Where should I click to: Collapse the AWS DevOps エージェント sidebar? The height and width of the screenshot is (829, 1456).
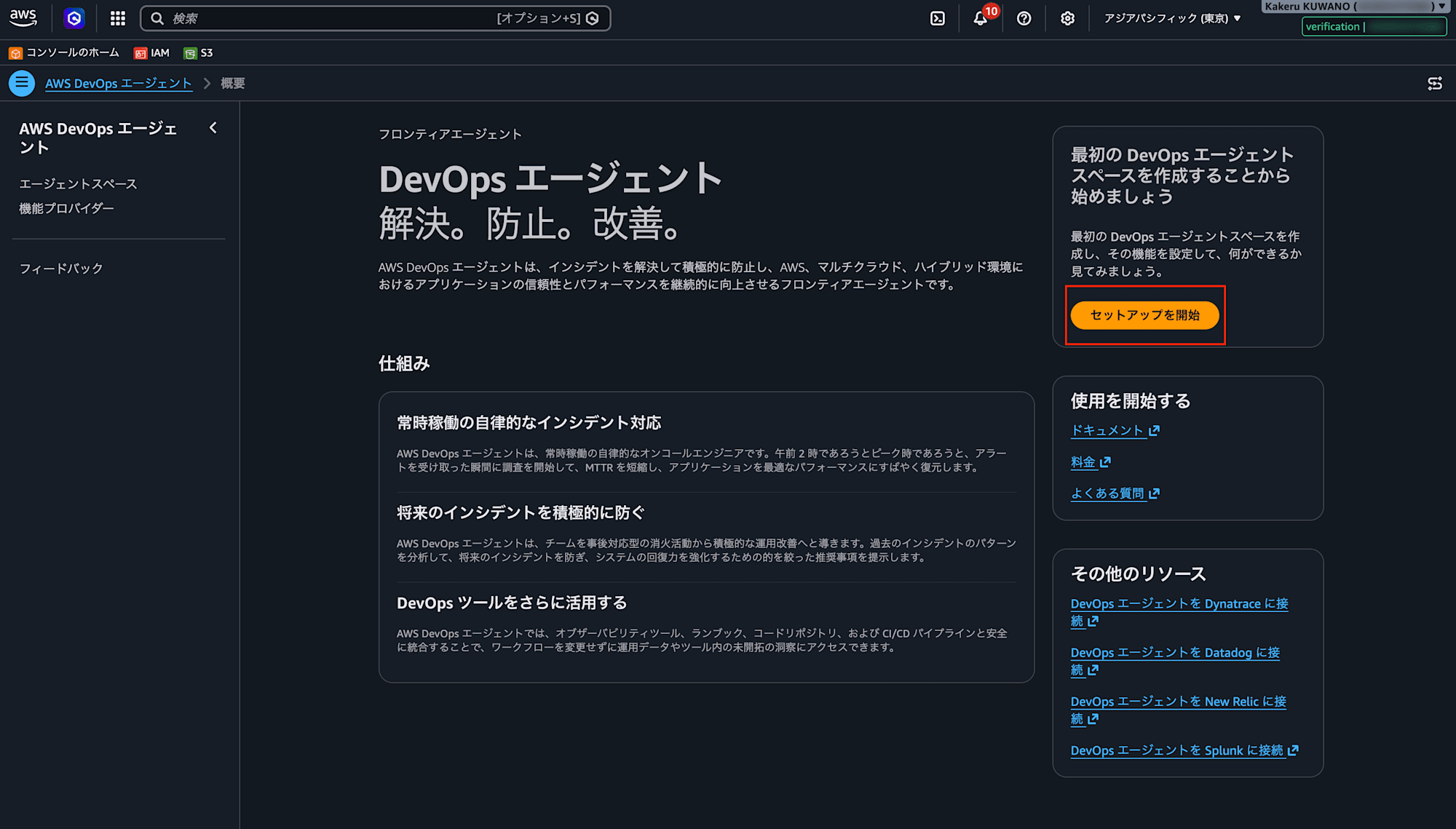213,128
